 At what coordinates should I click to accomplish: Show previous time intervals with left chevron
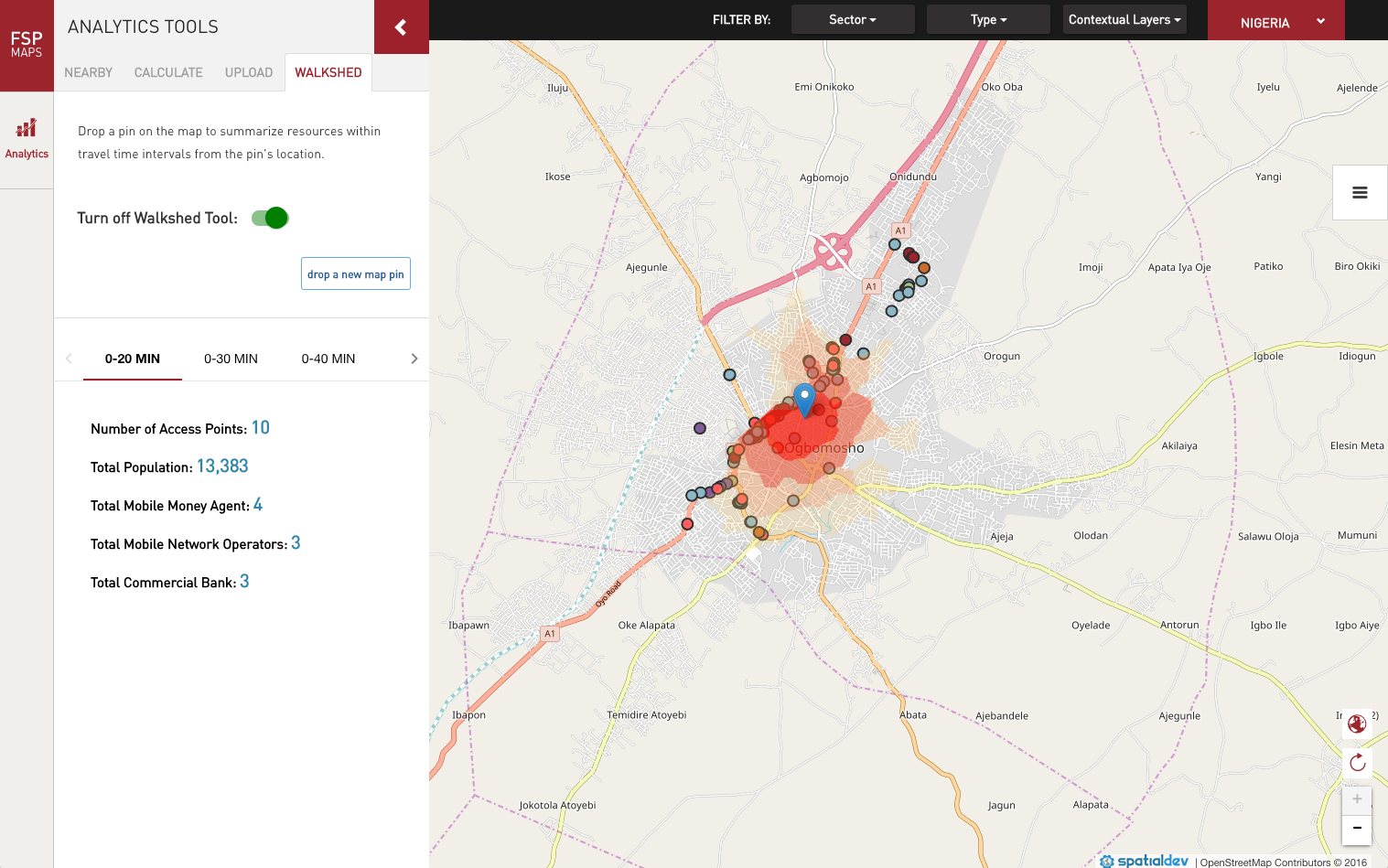69,359
